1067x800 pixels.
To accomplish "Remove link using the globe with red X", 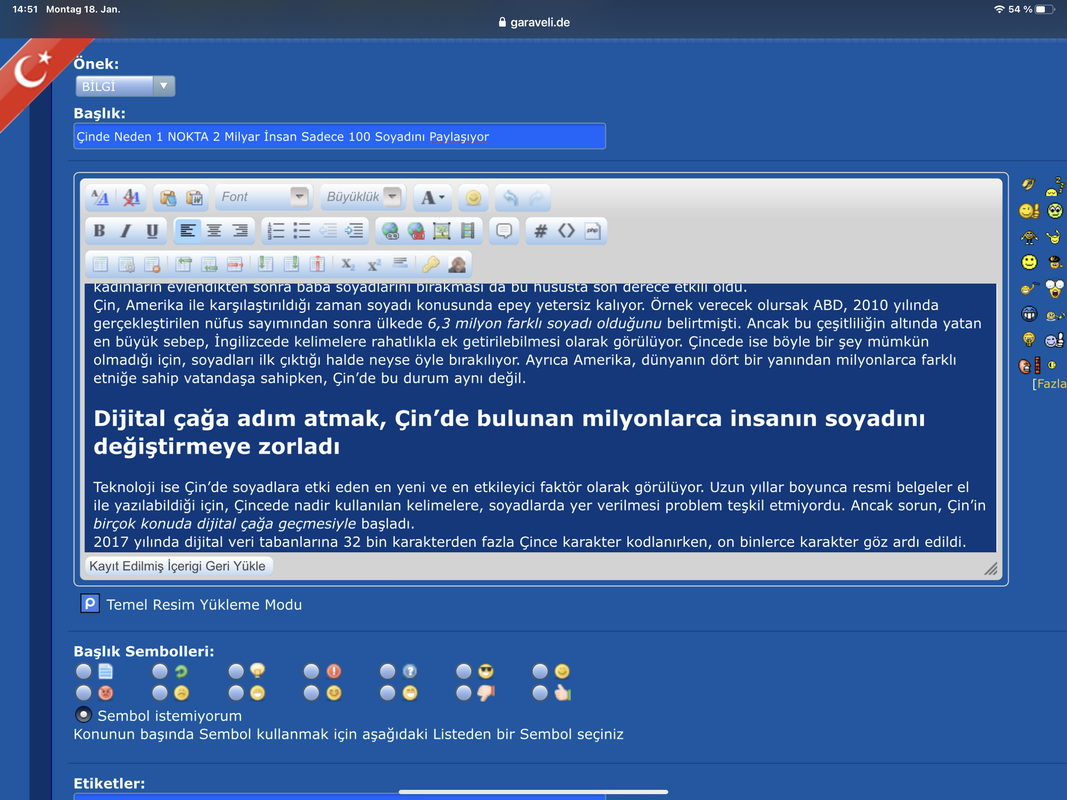I will pyautogui.click(x=416, y=231).
